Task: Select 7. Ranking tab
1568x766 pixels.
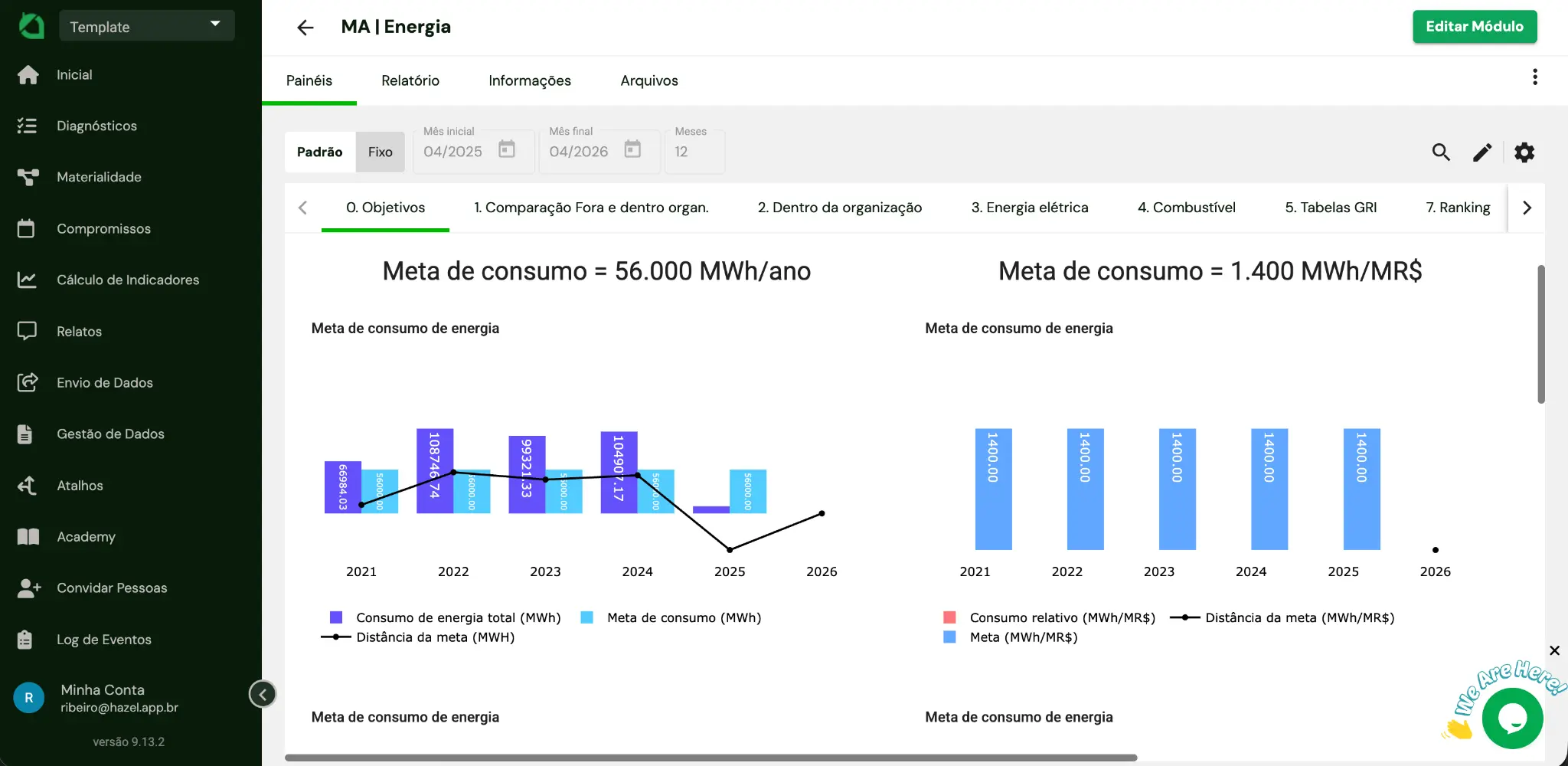Action: coord(1458,208)
